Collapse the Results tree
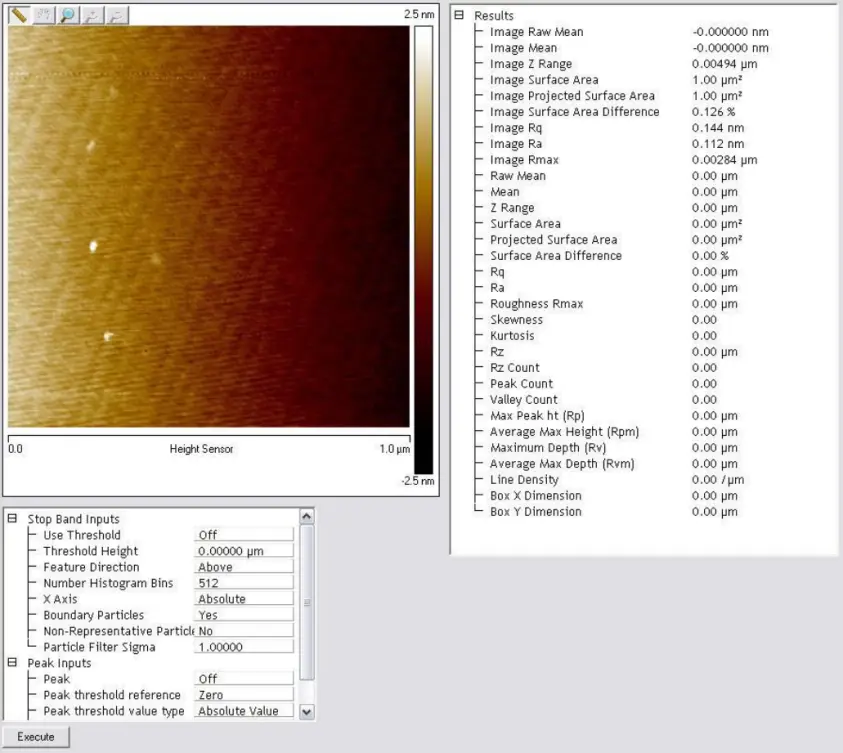The image size is (843, 753). [x=459, y=15]
